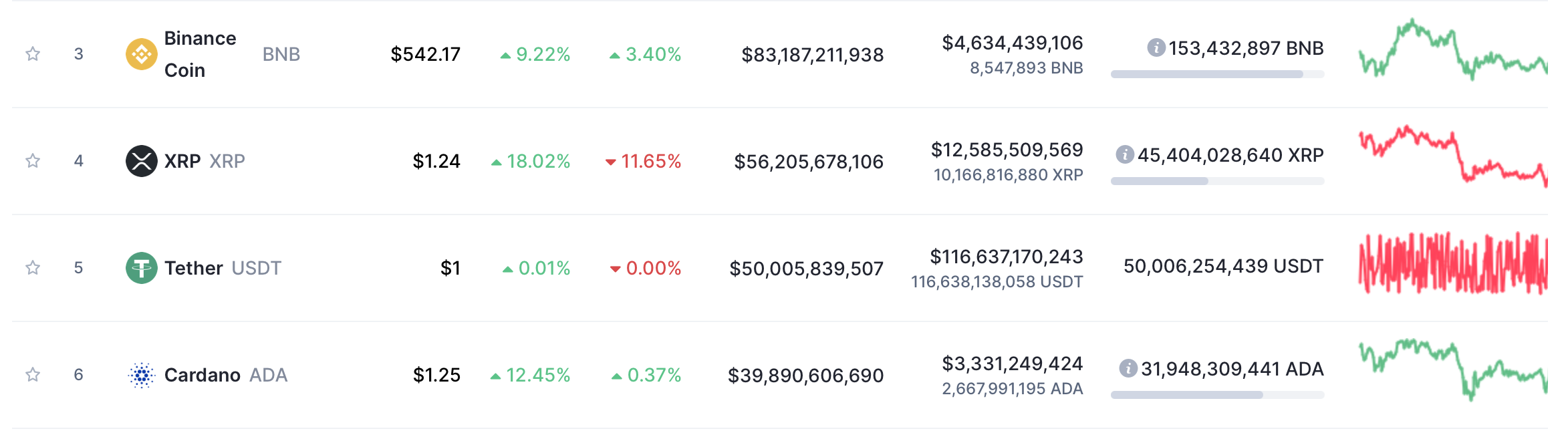Open the Tether 7-day price chart
Image resolution: width=1568 pixels, height=433 pixels.
tap(1452, 264)
